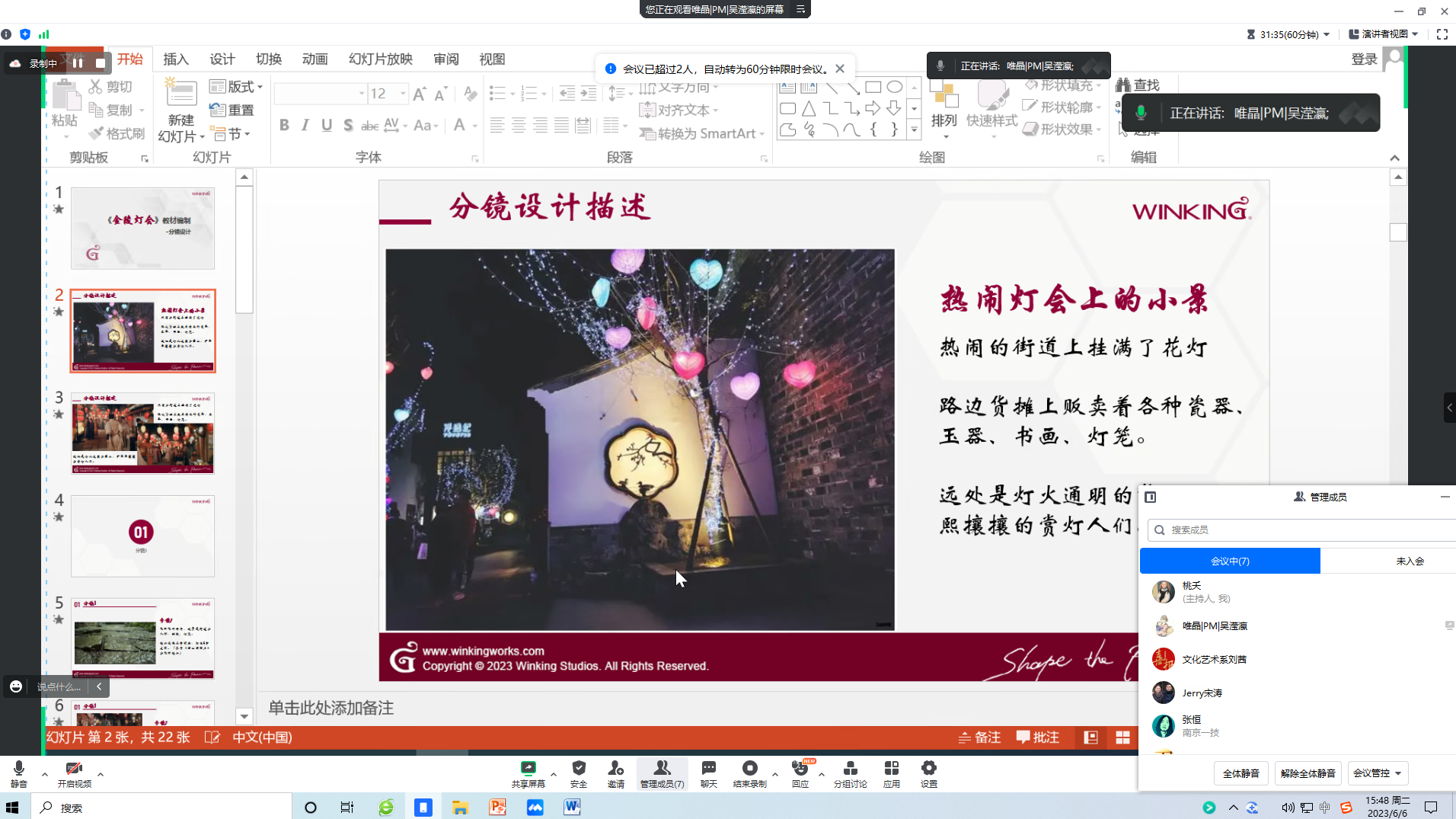Viewport: 1456px width, 819px height.
Task: Open the 设计 ribbon tab
Action: (x=222, y=59)
